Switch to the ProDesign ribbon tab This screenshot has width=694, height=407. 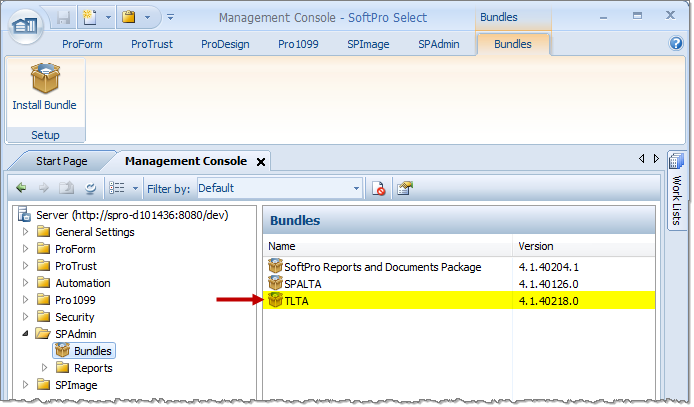coord(225,44)
